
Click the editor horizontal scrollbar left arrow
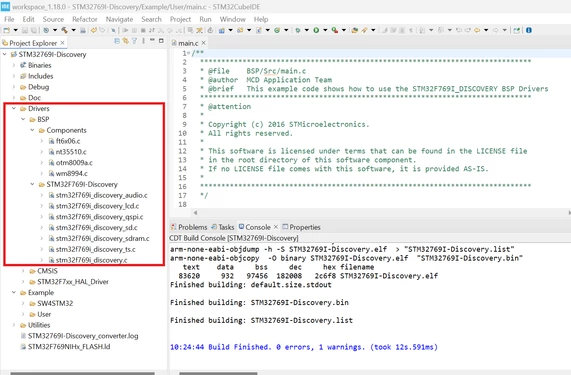click(196, 212)
